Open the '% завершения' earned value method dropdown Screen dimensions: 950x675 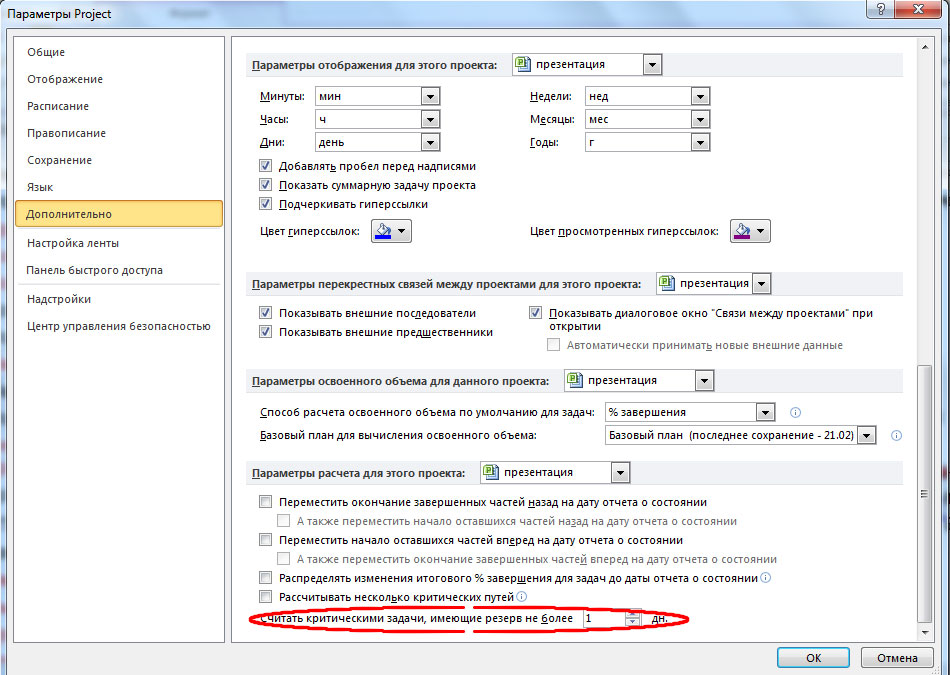[766, 413]
